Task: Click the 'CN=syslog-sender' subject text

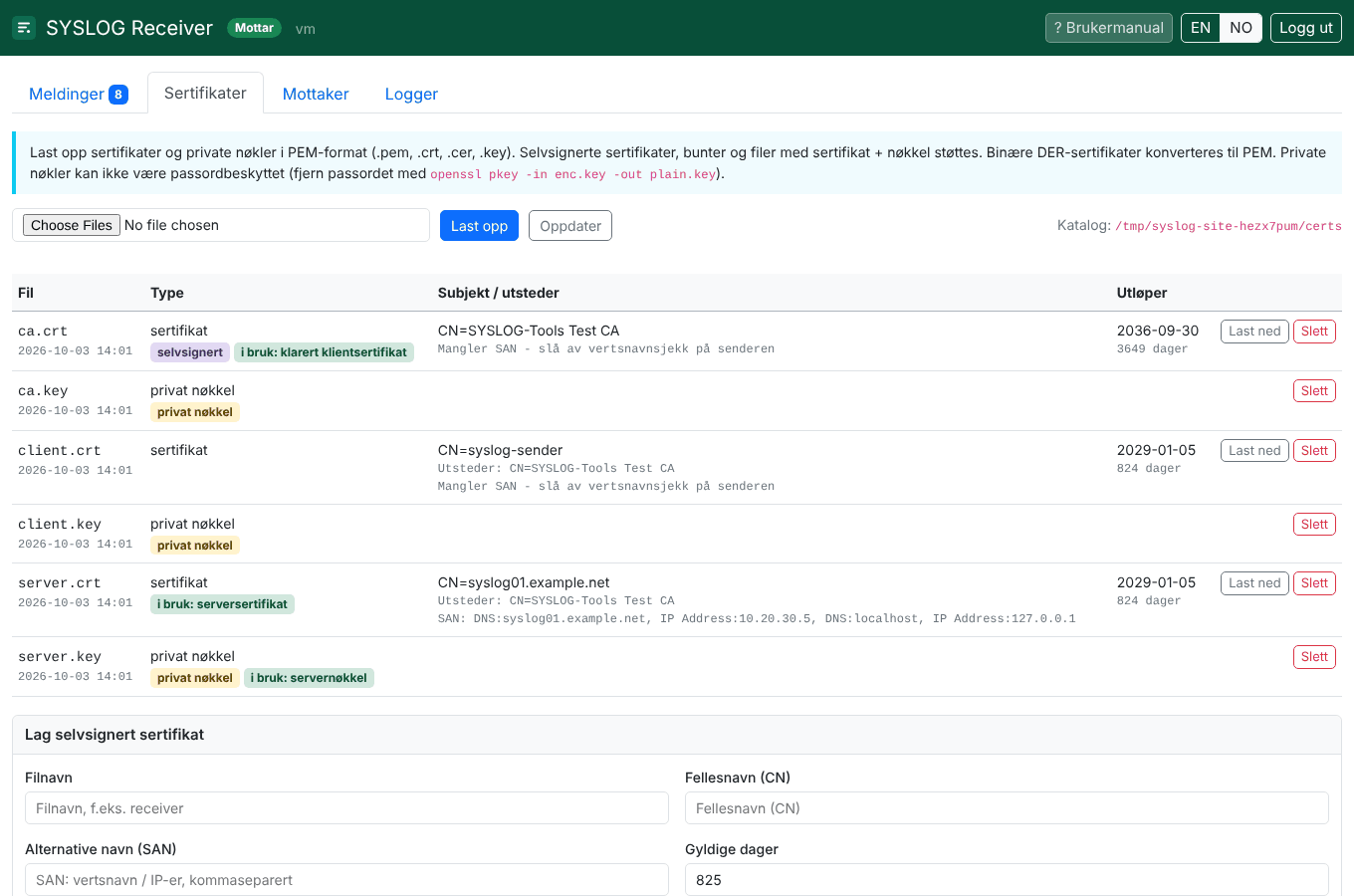Action: pos(501,450)
